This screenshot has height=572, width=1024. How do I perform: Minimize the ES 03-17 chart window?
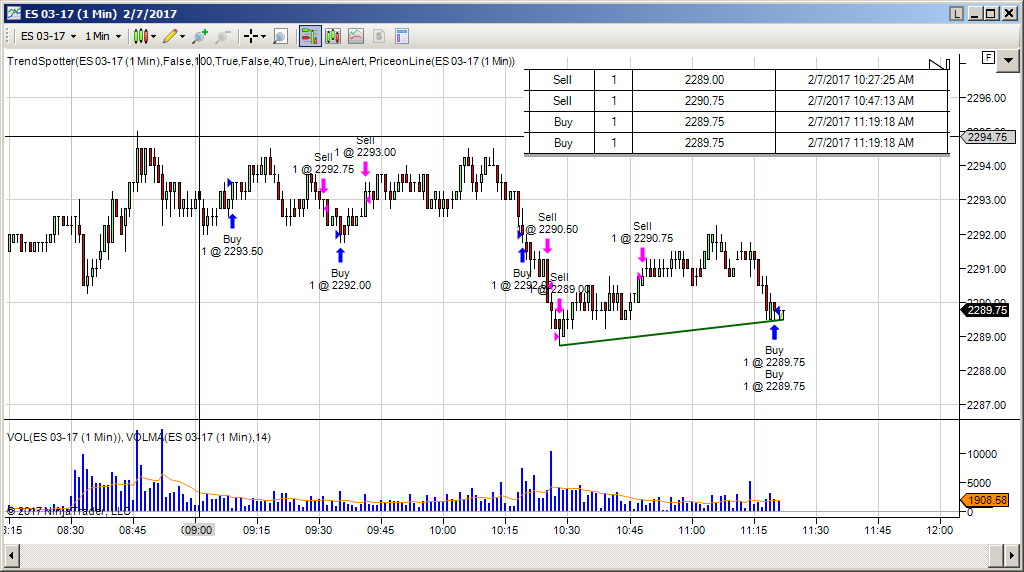coord(976,13)
